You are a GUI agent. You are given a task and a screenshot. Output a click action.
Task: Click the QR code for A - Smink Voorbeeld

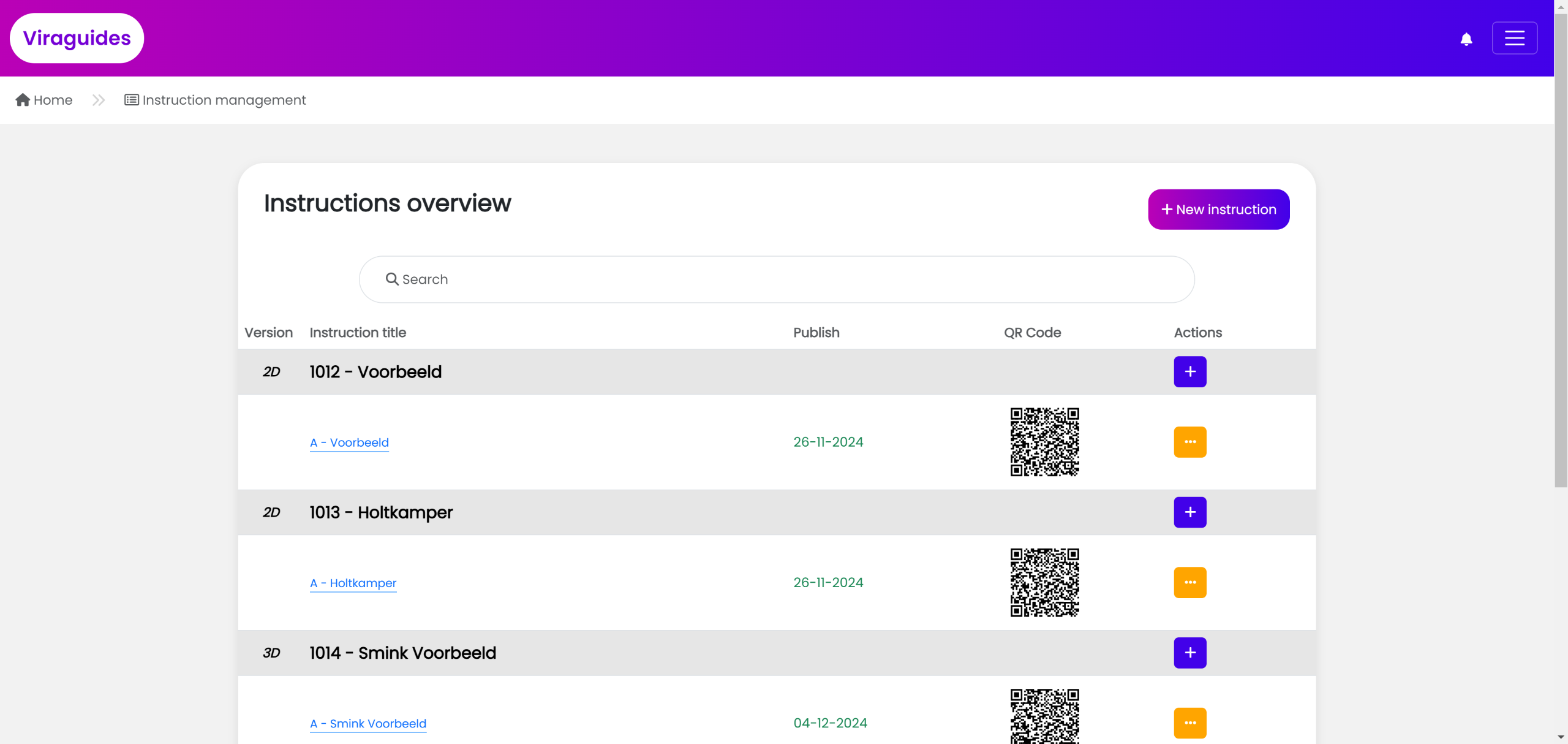[1044, 717]
